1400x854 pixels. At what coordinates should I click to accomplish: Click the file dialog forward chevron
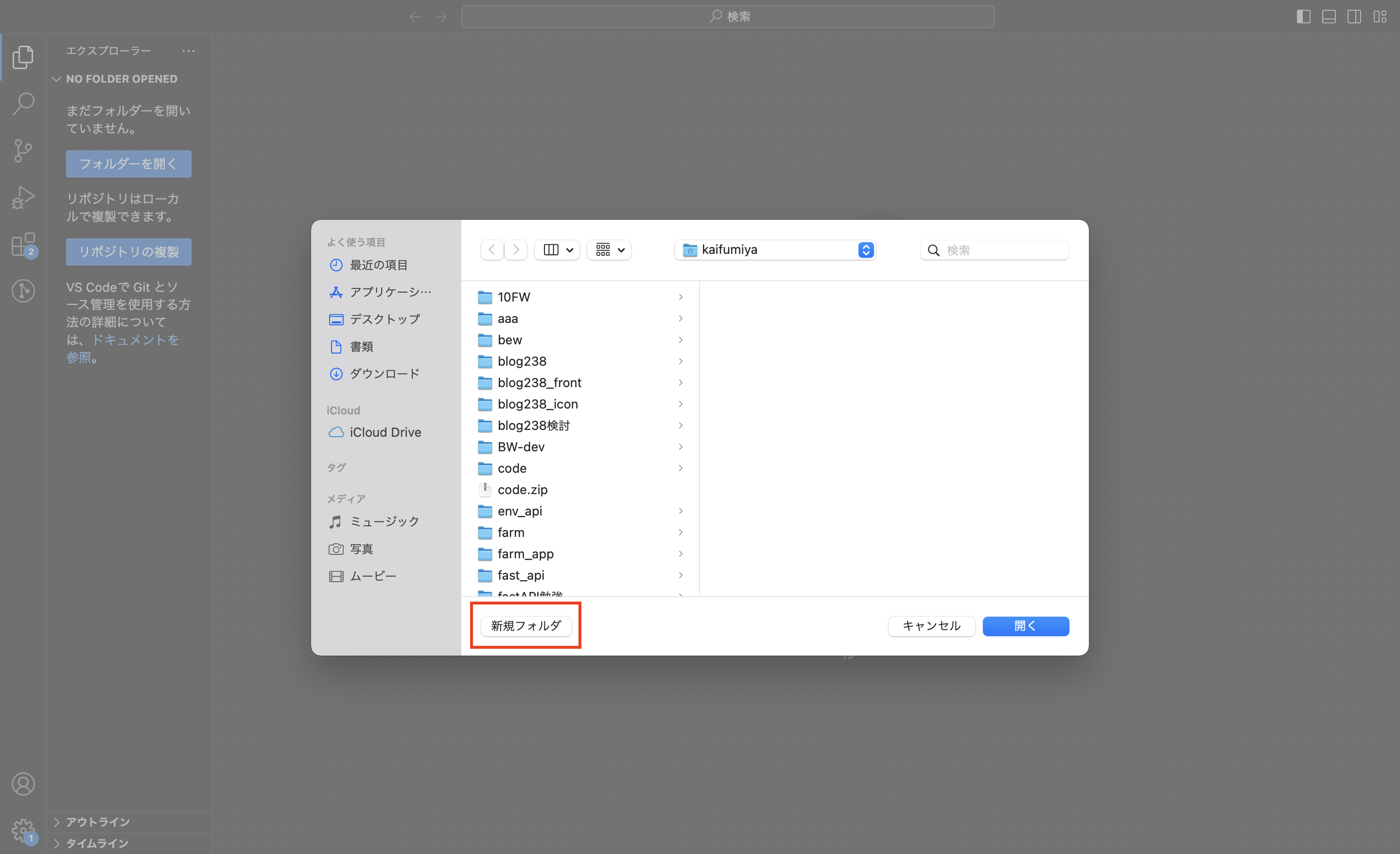pyautogui.click(x=515, y=249)
